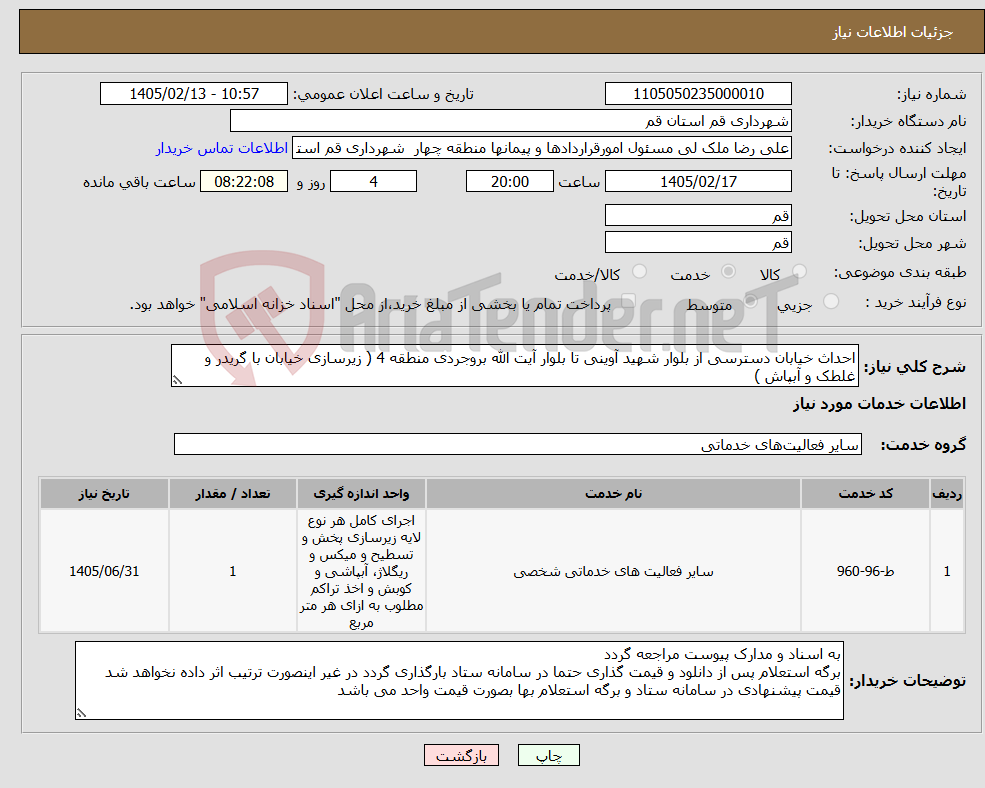985x788 pixels.
Task: Select the کالا/خدمت radio button
Action: click(x=639, y=271)
